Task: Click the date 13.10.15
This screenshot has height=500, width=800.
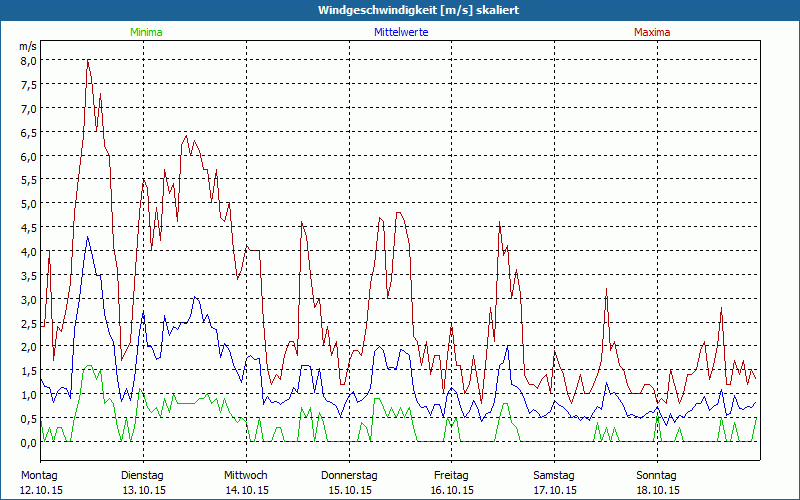Action: (x=144, y=490)
